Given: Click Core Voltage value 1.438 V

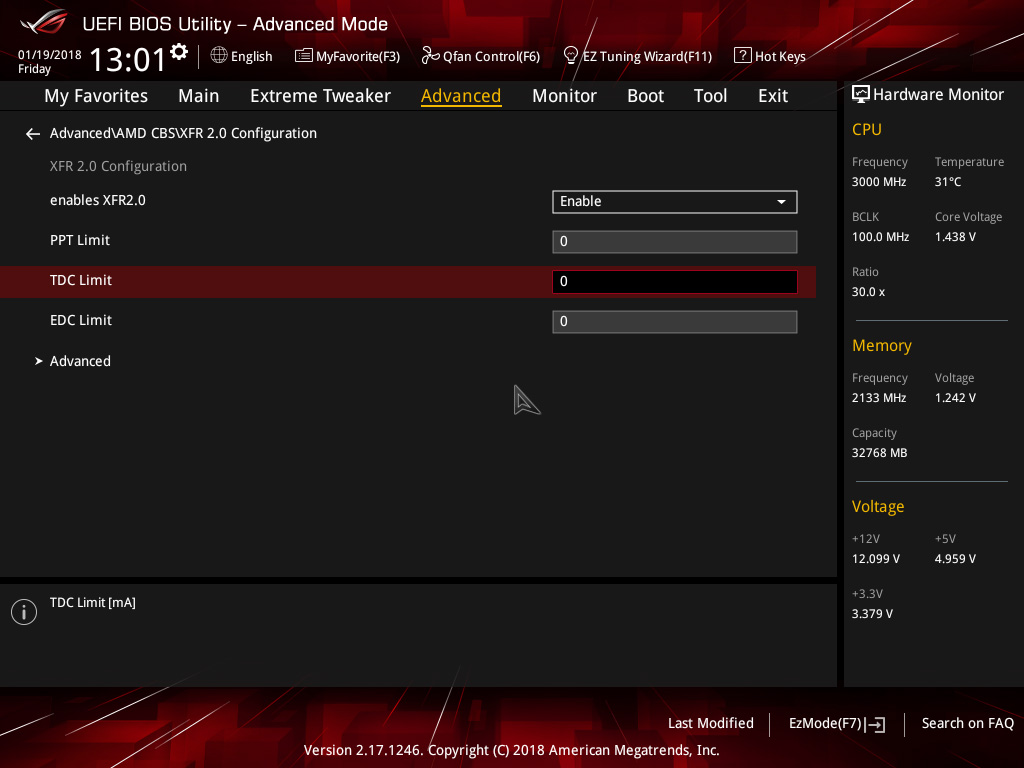Looking at the screenshot, I should click(x=955, y=237).
